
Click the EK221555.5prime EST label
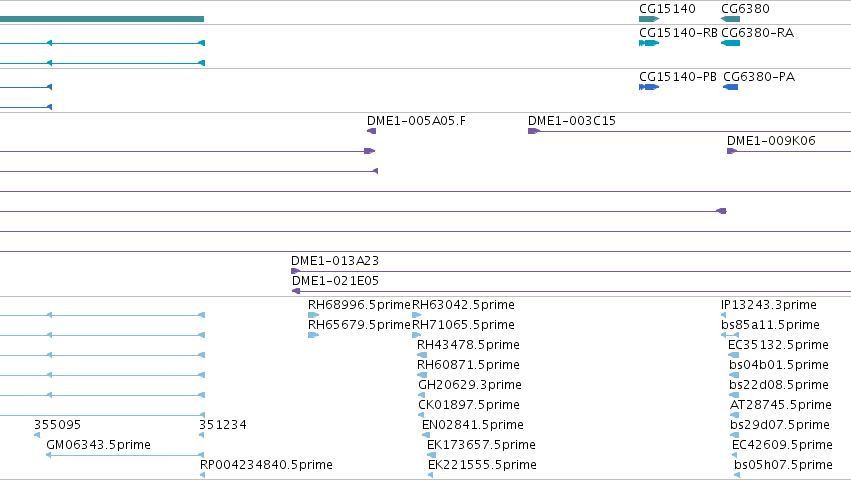pos(482,465)
